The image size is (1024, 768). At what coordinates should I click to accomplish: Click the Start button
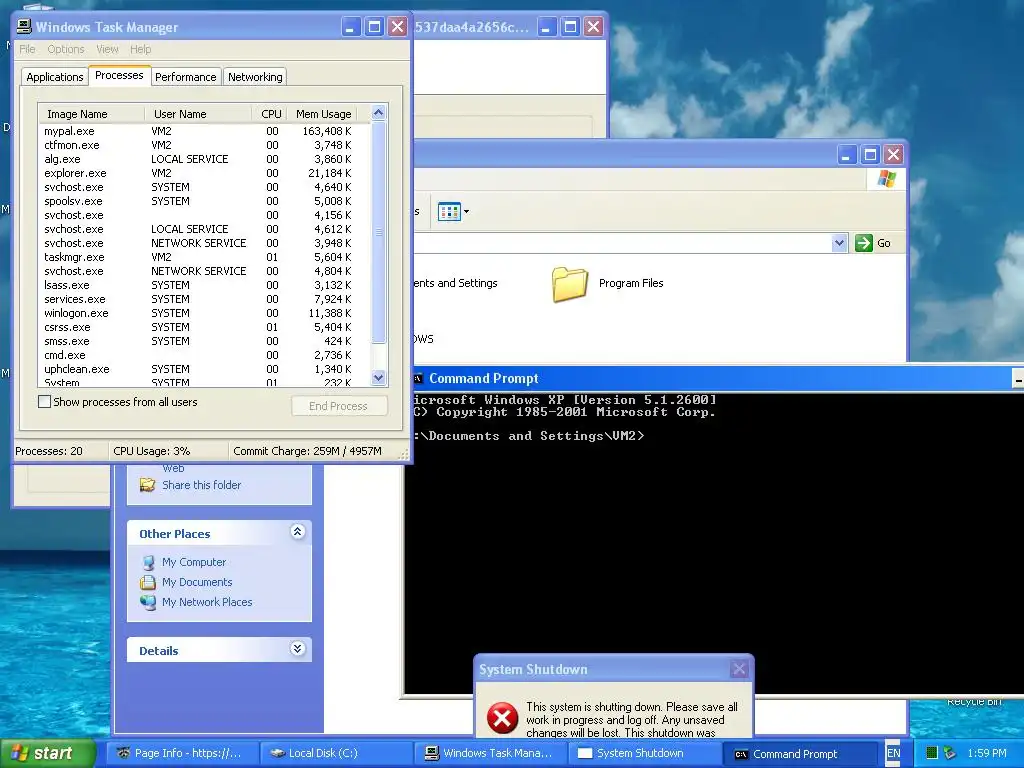pos(47,753)
